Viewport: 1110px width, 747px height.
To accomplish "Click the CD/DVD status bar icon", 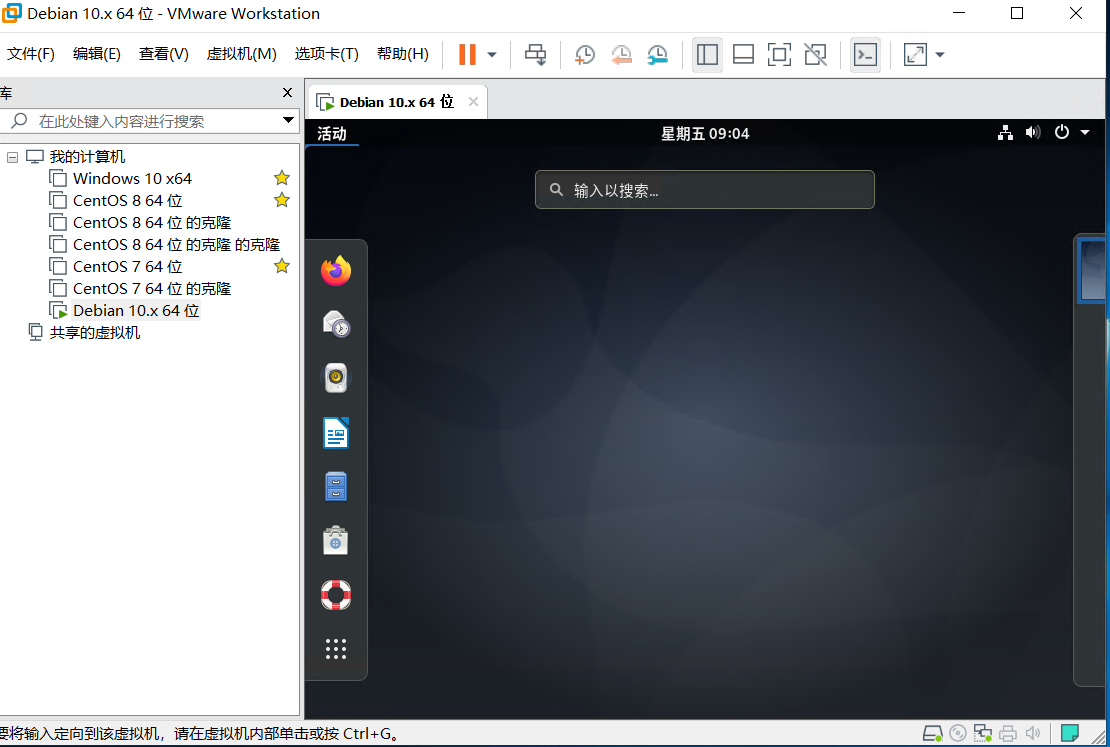I will (958, 733).
